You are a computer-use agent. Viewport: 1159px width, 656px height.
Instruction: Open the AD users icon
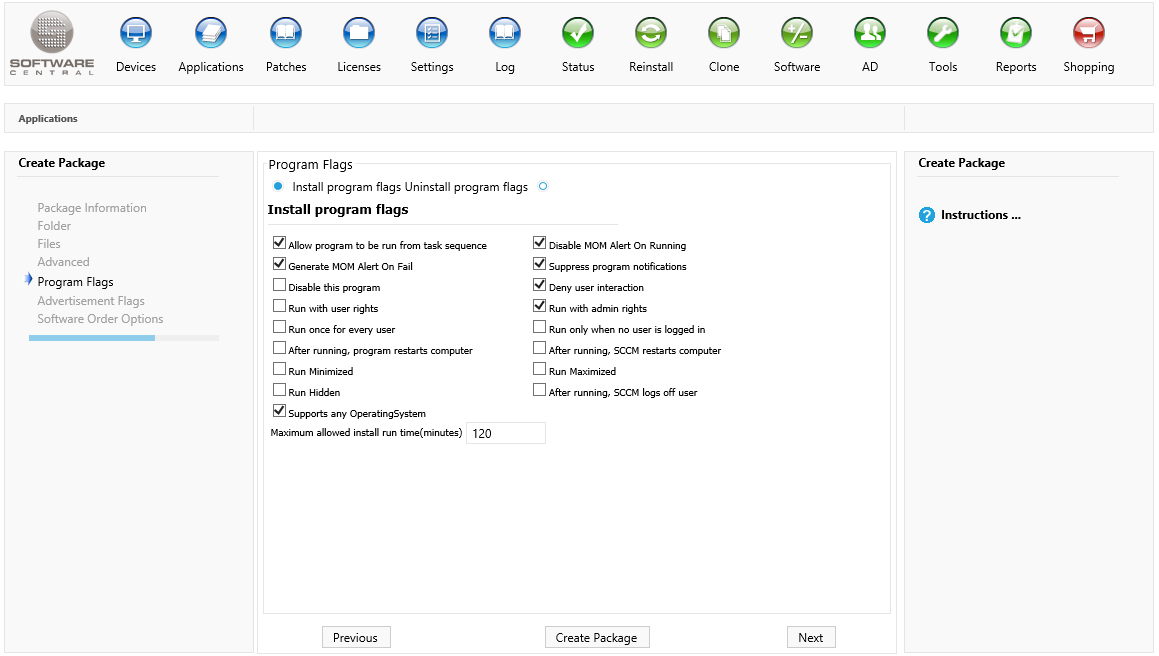coord(870,33)
